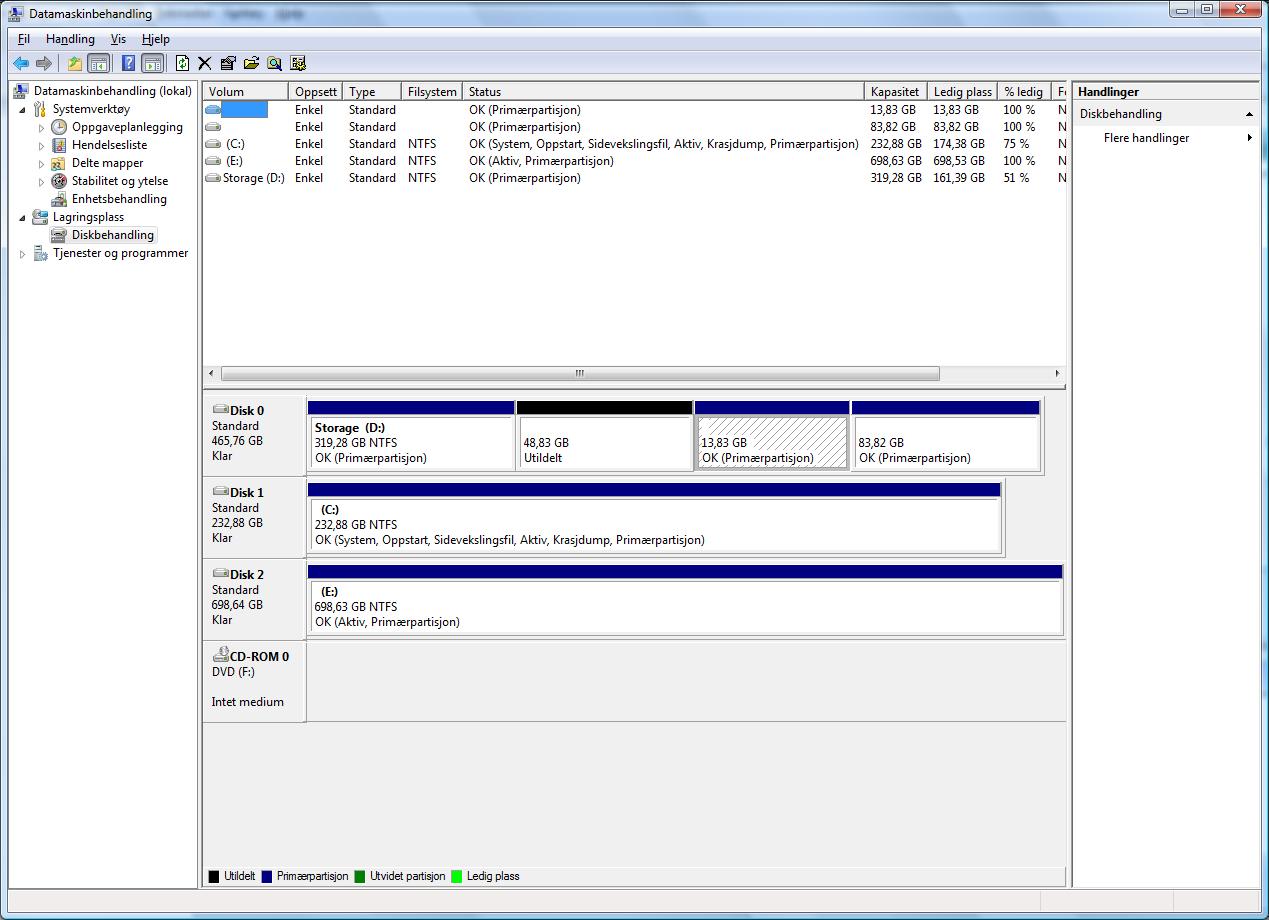Open the Hjelp menu
Viewport: 1269px width, 920px height.
click(156, 39)
